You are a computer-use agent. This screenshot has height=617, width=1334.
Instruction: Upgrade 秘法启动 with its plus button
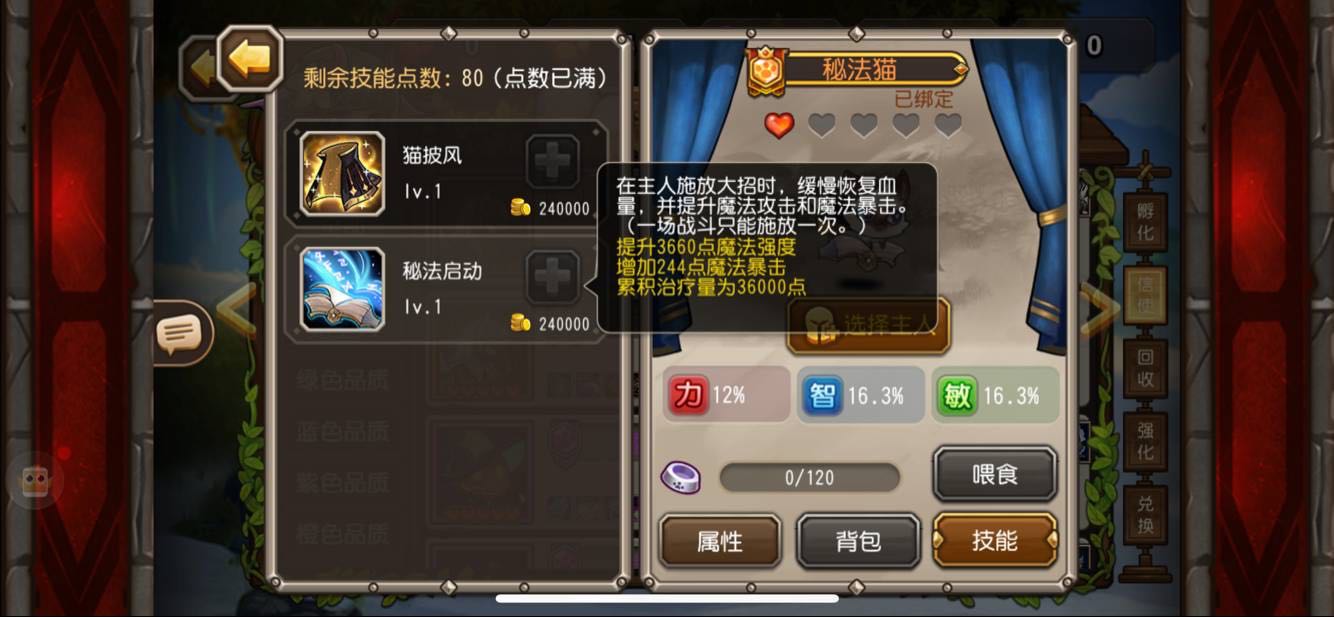point(553,278)
